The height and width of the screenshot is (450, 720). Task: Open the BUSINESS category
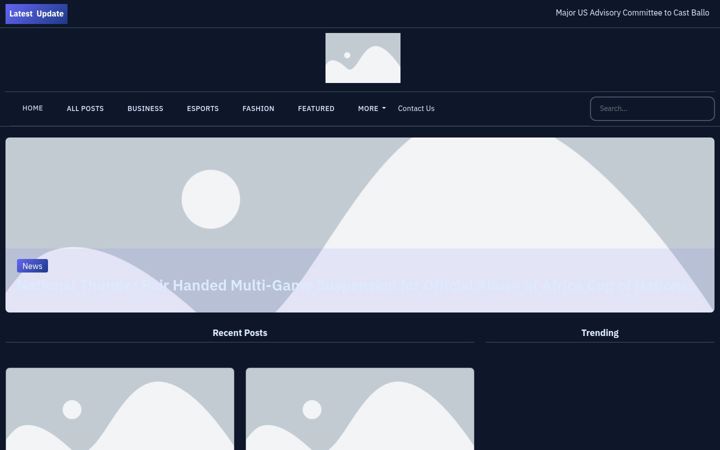[x=145, y=108]
